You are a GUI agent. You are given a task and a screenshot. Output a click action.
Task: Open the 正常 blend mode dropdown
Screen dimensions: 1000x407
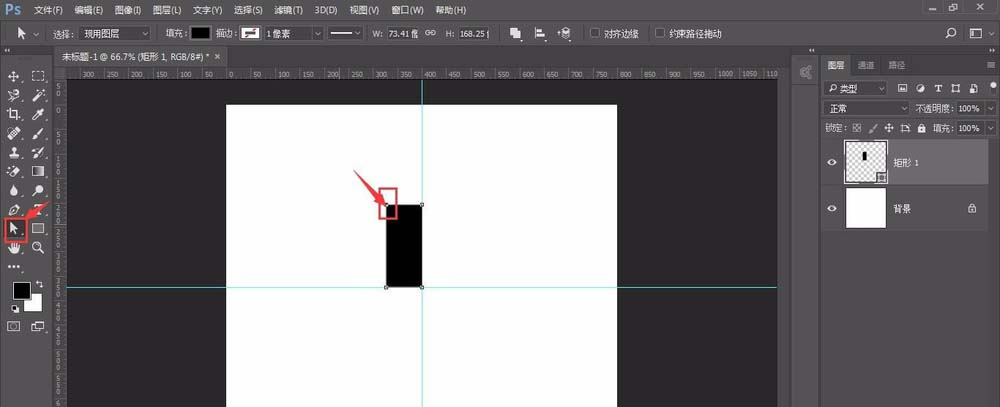[866, 108]
